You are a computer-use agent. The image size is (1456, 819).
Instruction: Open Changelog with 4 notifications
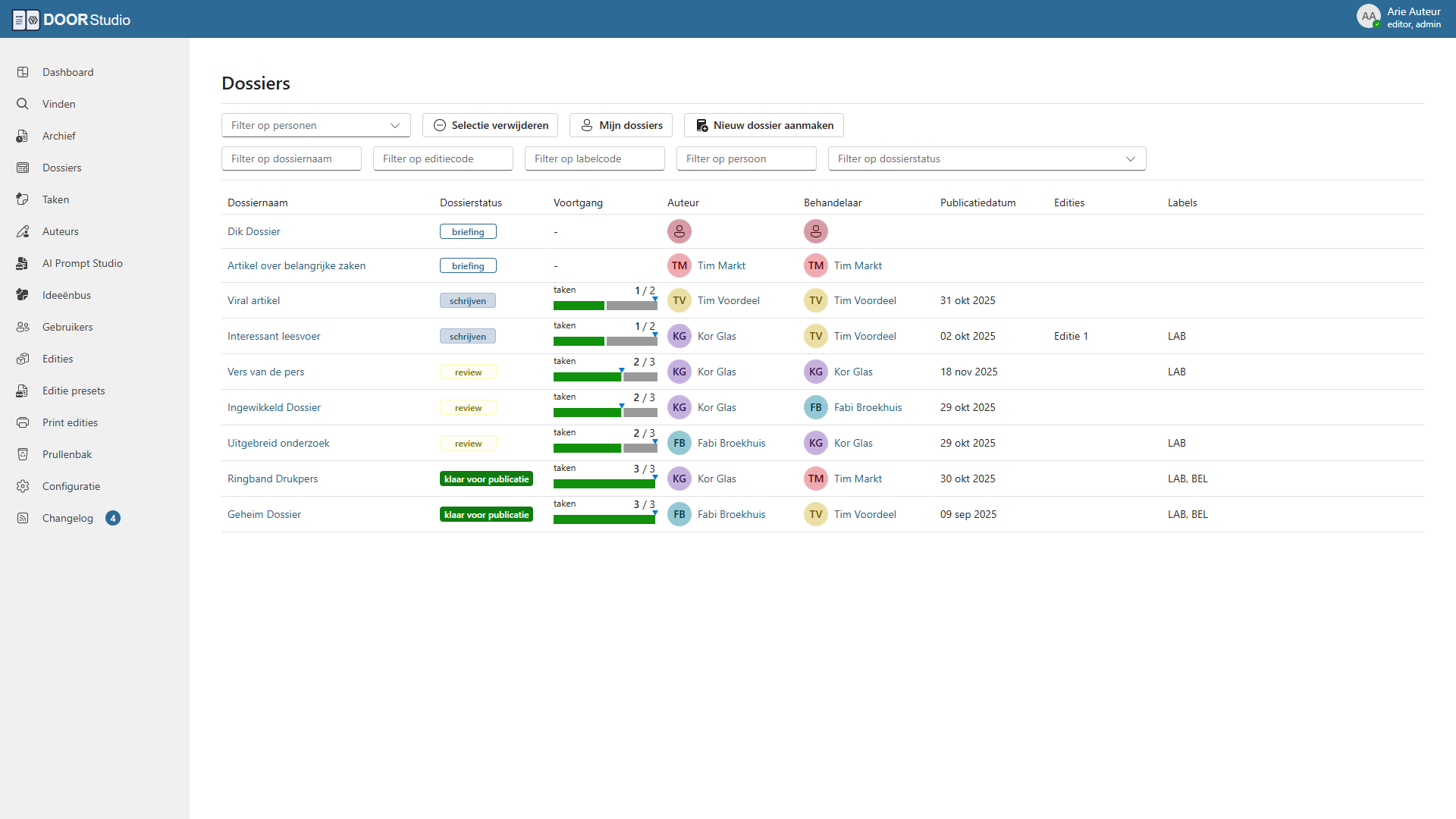(x=67, y=518)
